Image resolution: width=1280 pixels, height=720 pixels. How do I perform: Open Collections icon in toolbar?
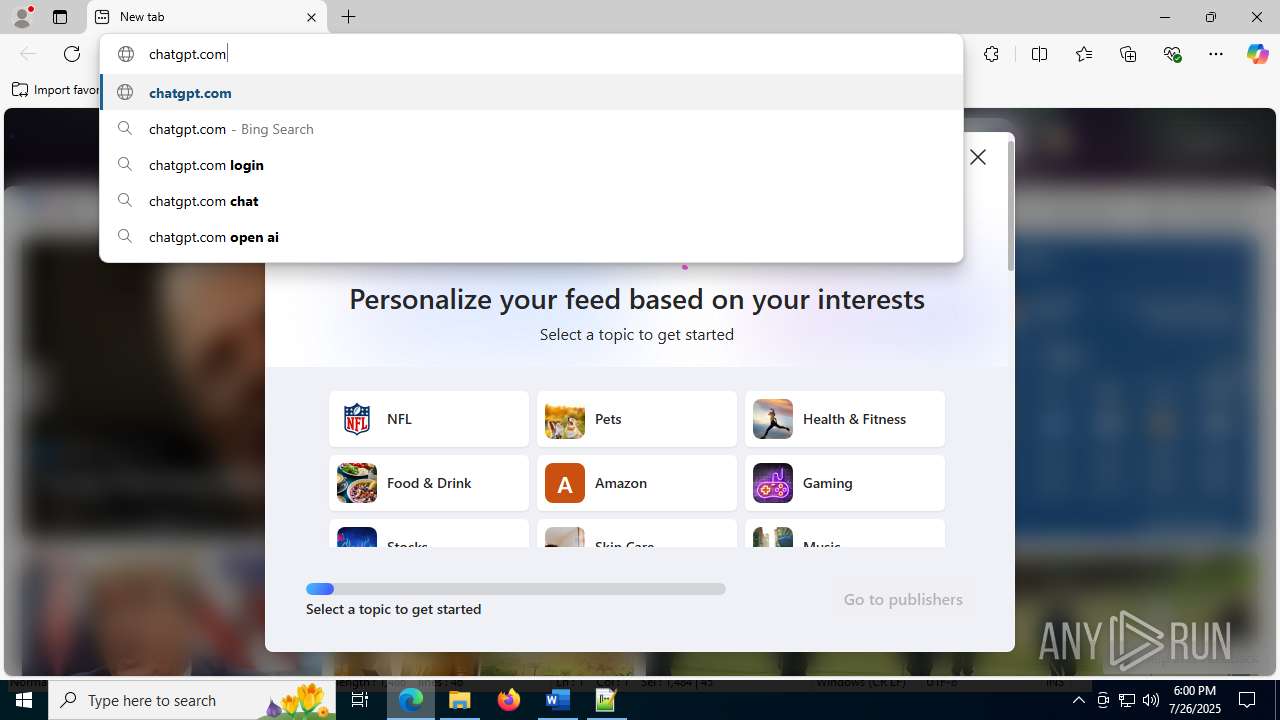tap(1128, 54)
